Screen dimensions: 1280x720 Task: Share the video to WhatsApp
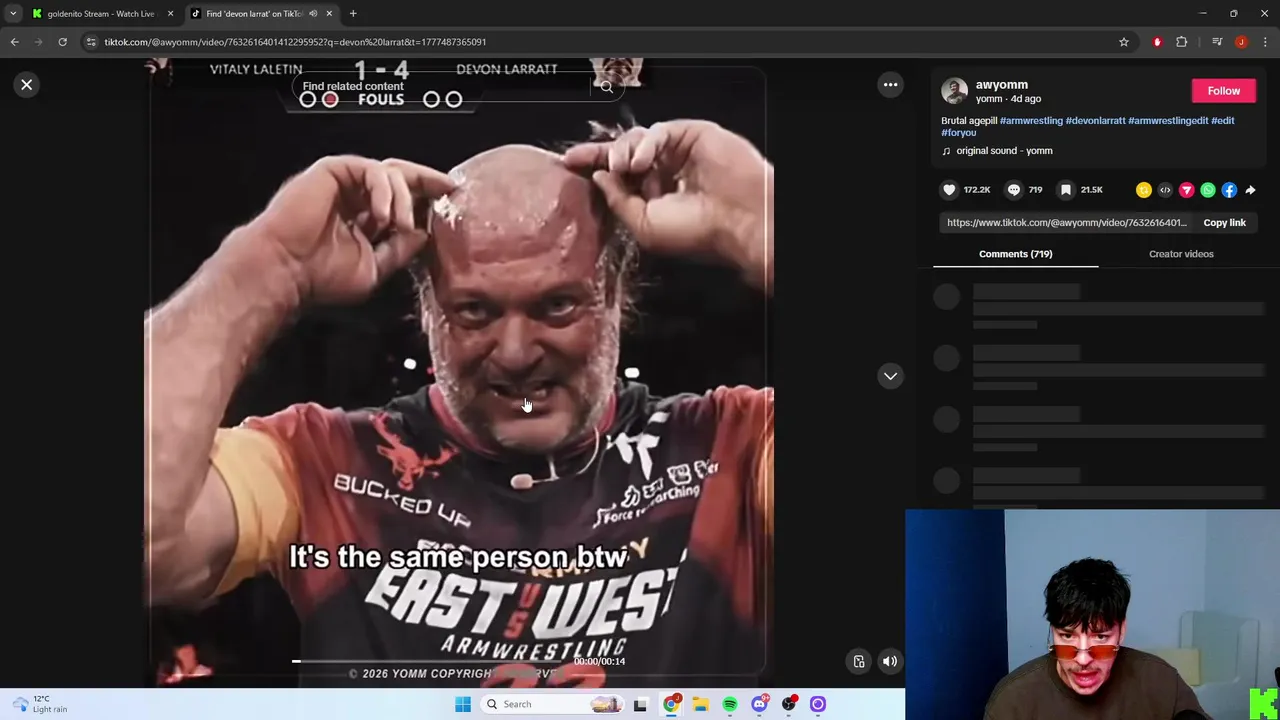[1208, 190]
